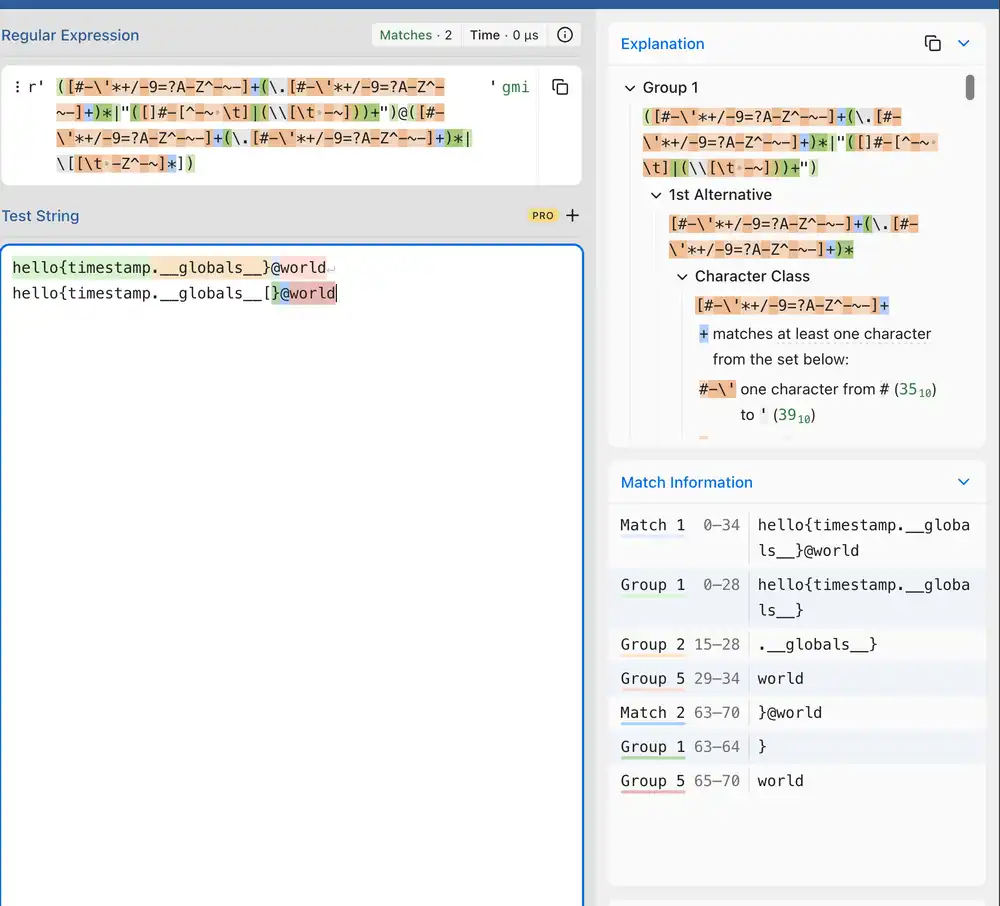Click the 1st Alternative label

click(x=720, y=195)
